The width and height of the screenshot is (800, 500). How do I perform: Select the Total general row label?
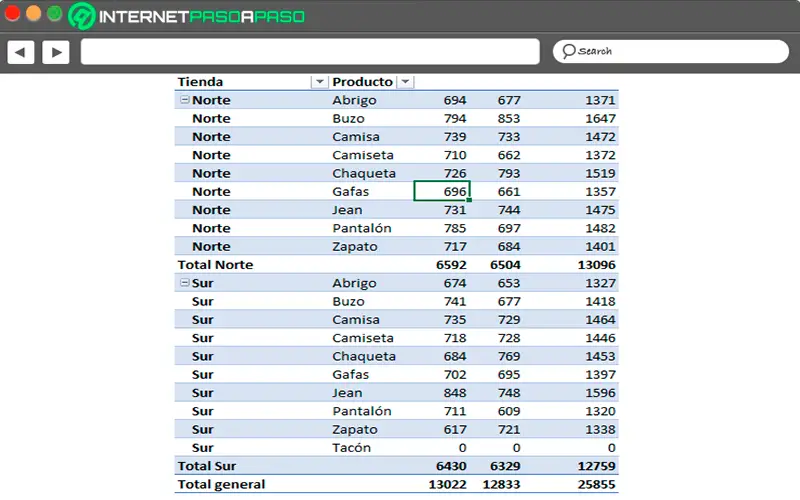click(221, 484)
